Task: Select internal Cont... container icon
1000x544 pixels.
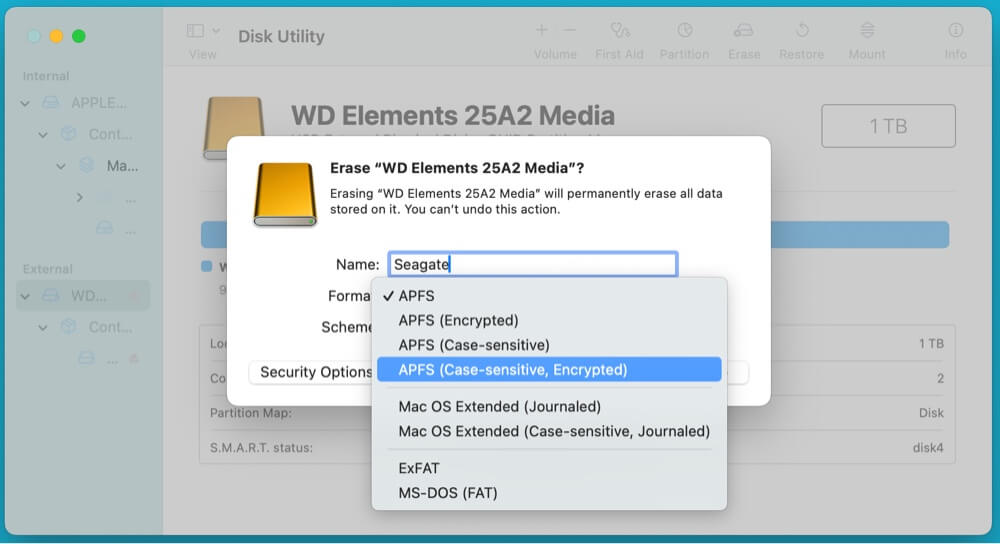Action: point(68,134)
